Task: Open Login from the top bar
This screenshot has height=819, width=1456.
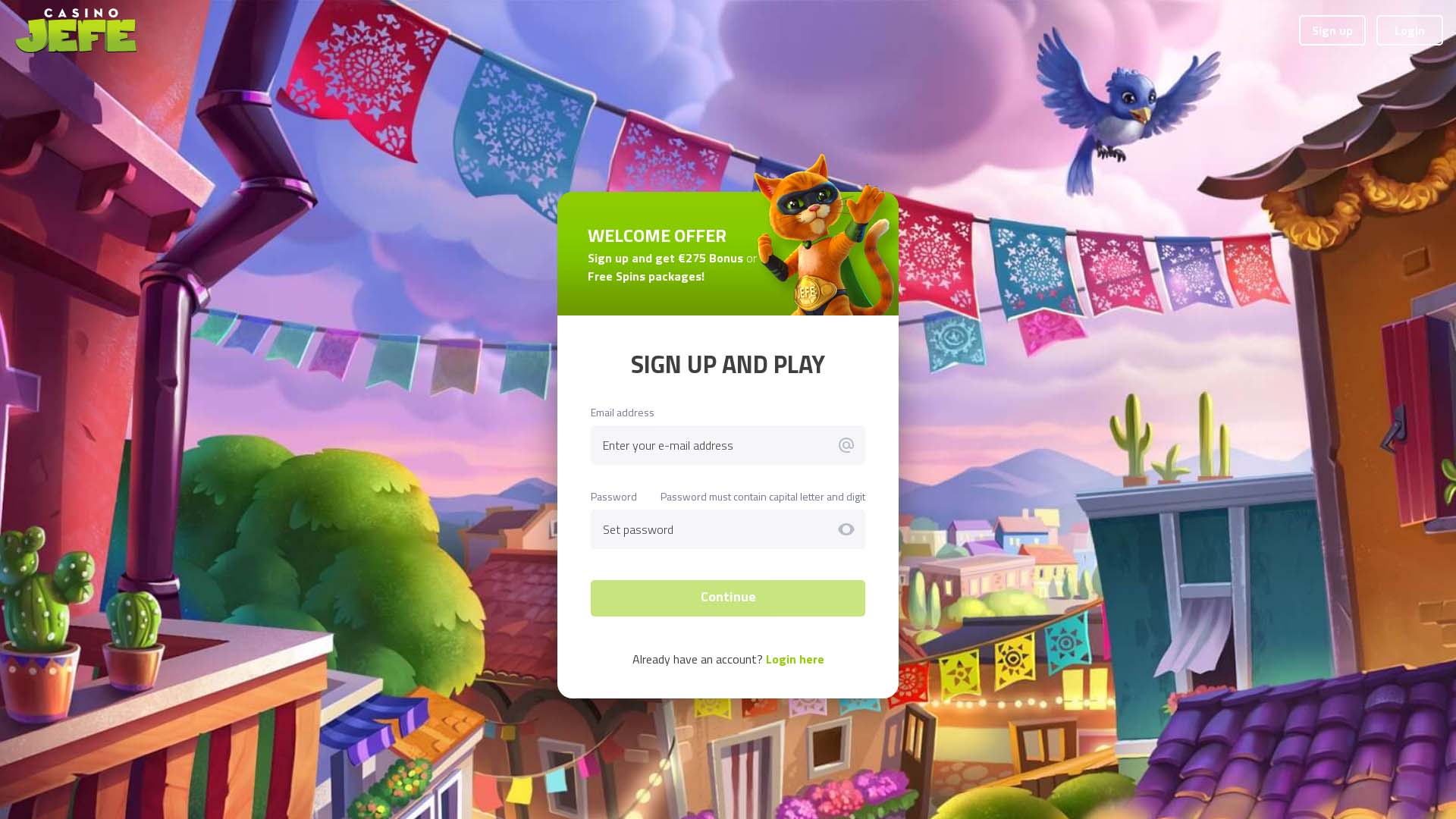Action: [1409, 30]
